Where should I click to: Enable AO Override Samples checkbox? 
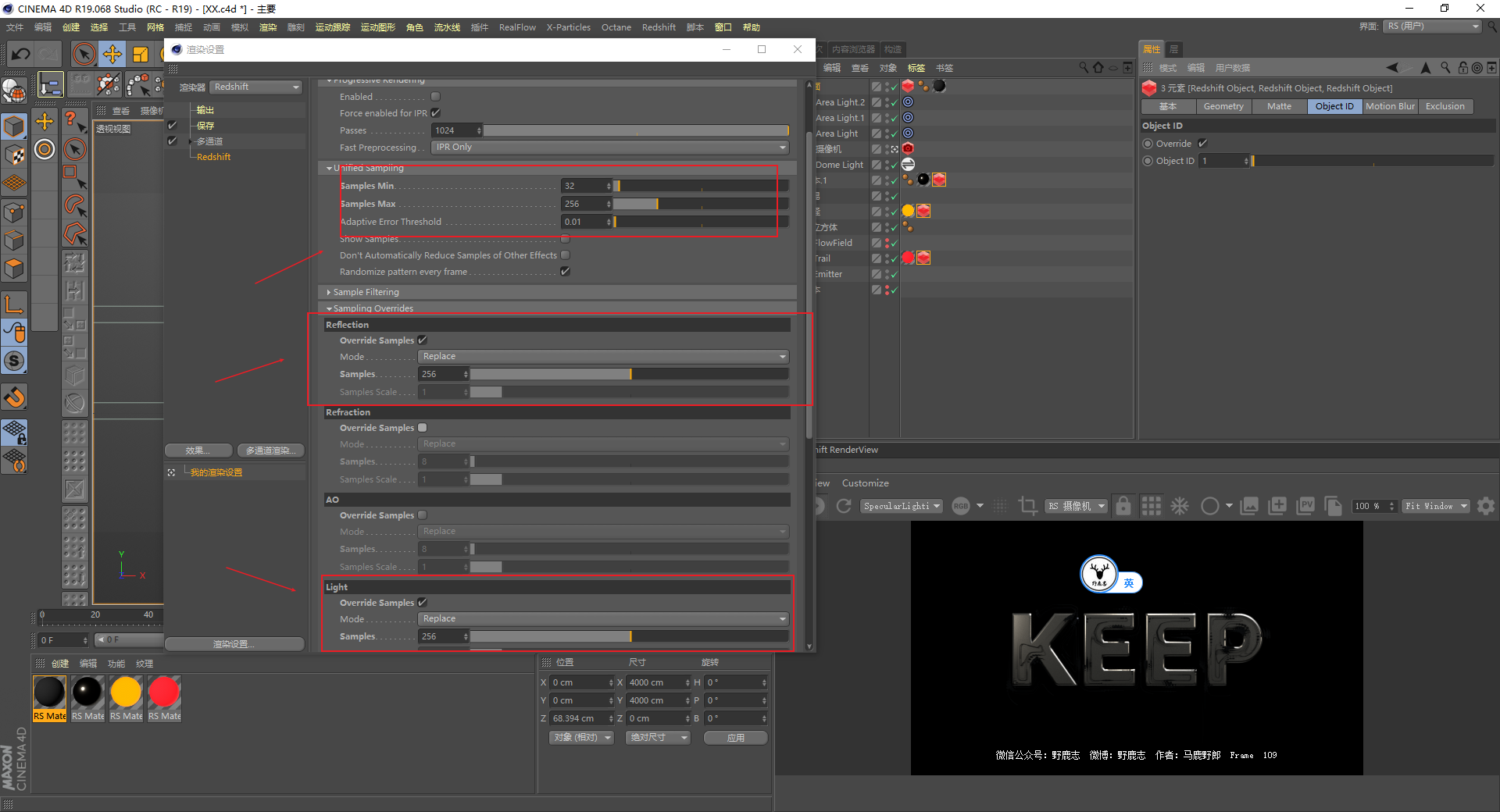423,515
